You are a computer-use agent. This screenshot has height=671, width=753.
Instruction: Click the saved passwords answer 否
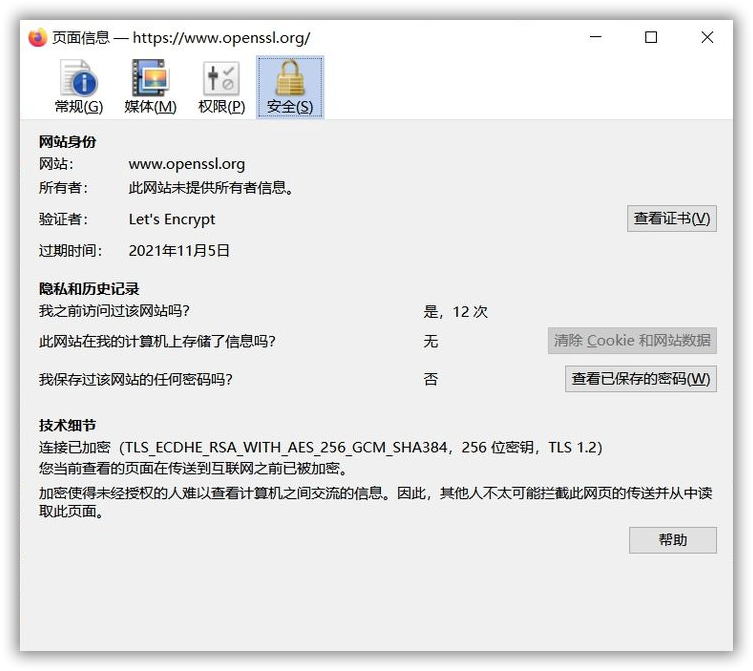pos(431,379)
